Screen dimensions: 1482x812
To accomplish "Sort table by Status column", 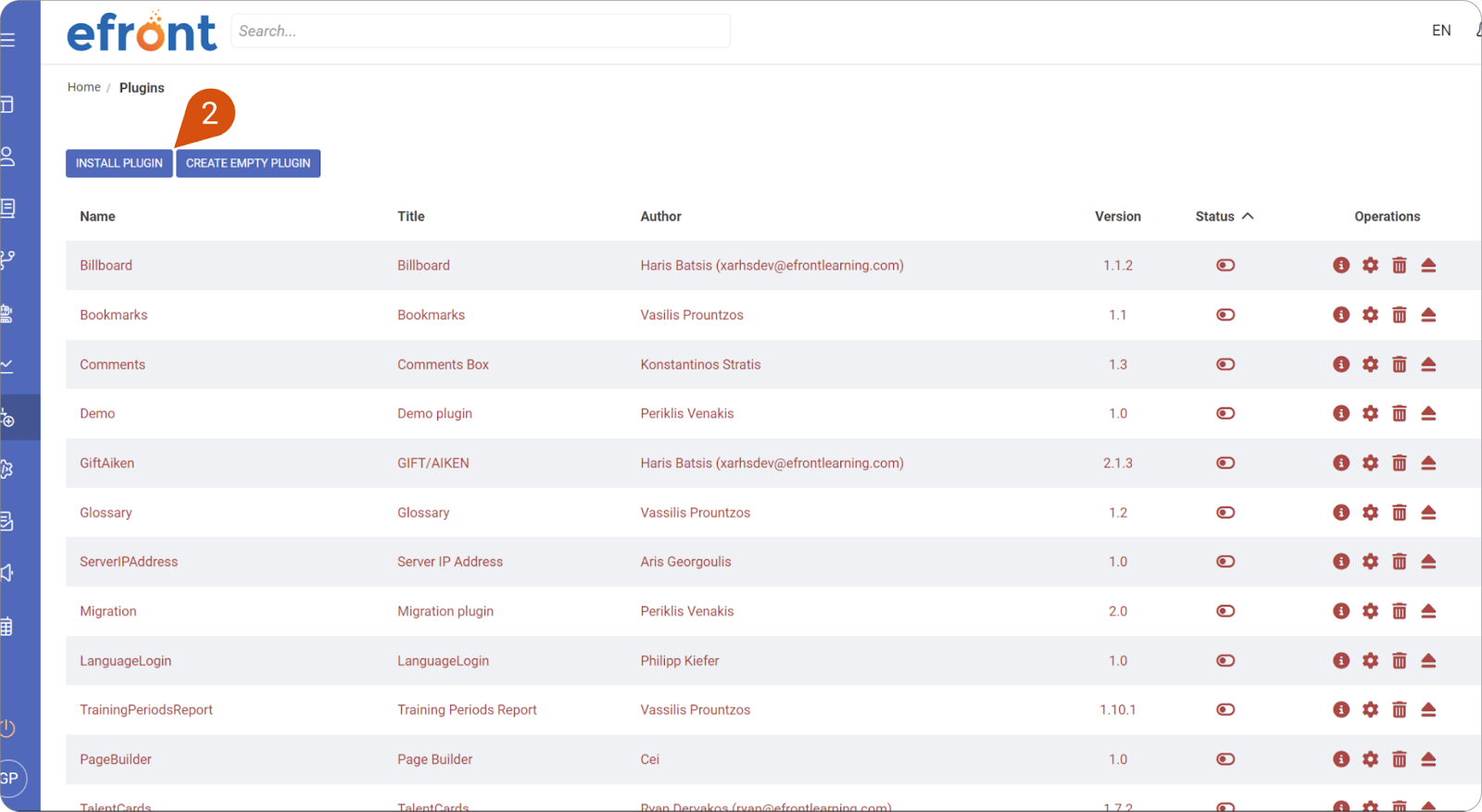I will [1224, 217].
